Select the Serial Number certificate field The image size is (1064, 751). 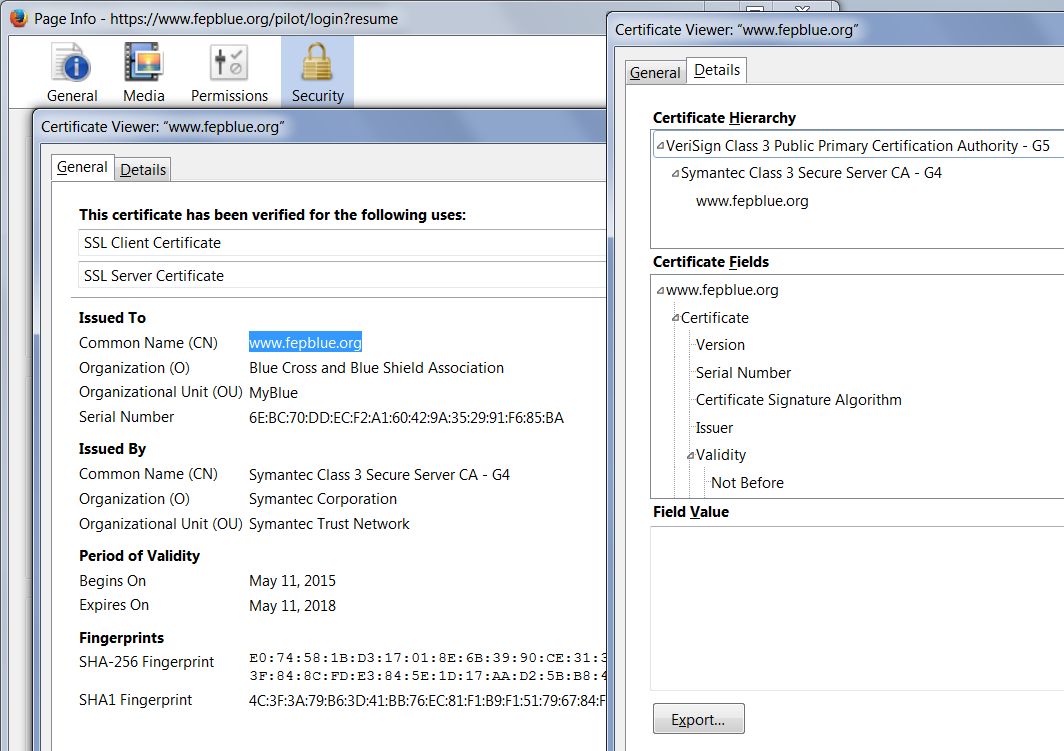(x=743, y=372)
